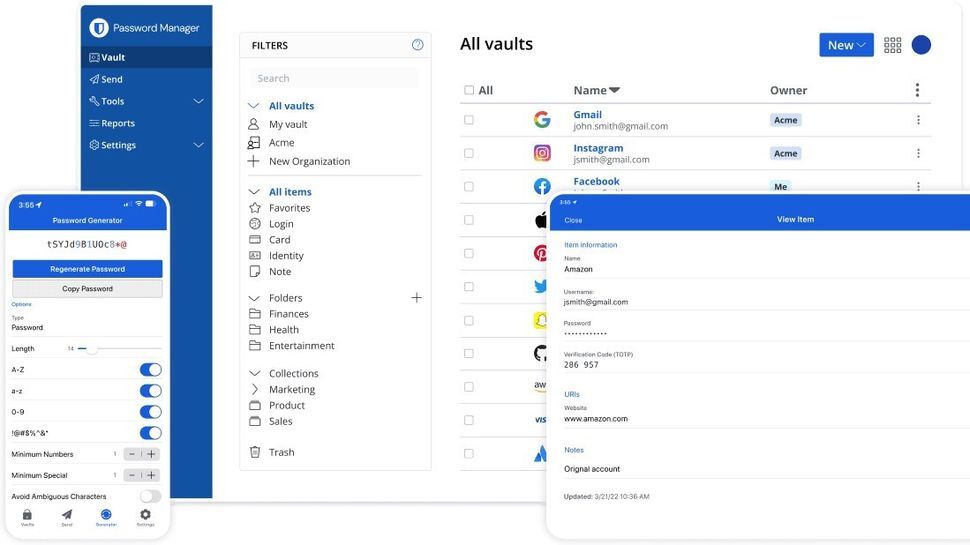
Task: Open the filters help question-mark icon
Action: 418,45
